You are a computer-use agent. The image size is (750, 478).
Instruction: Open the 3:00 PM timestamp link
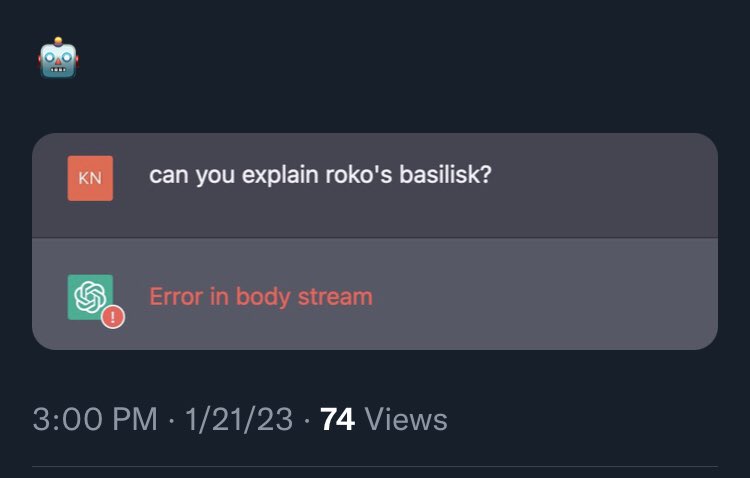[95, 420]
